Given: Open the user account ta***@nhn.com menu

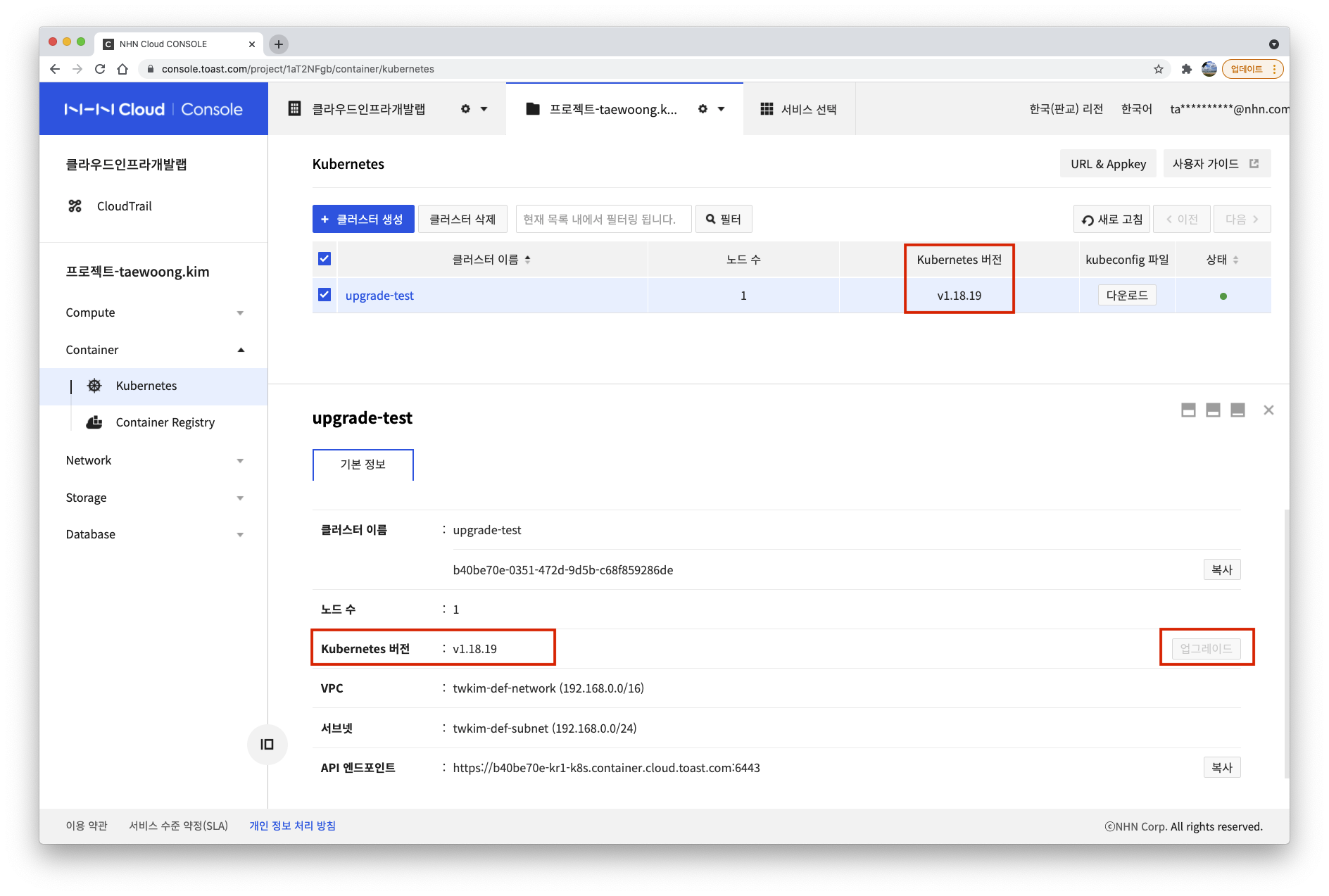Looking at the screenshot, I should coord(1229,109).
